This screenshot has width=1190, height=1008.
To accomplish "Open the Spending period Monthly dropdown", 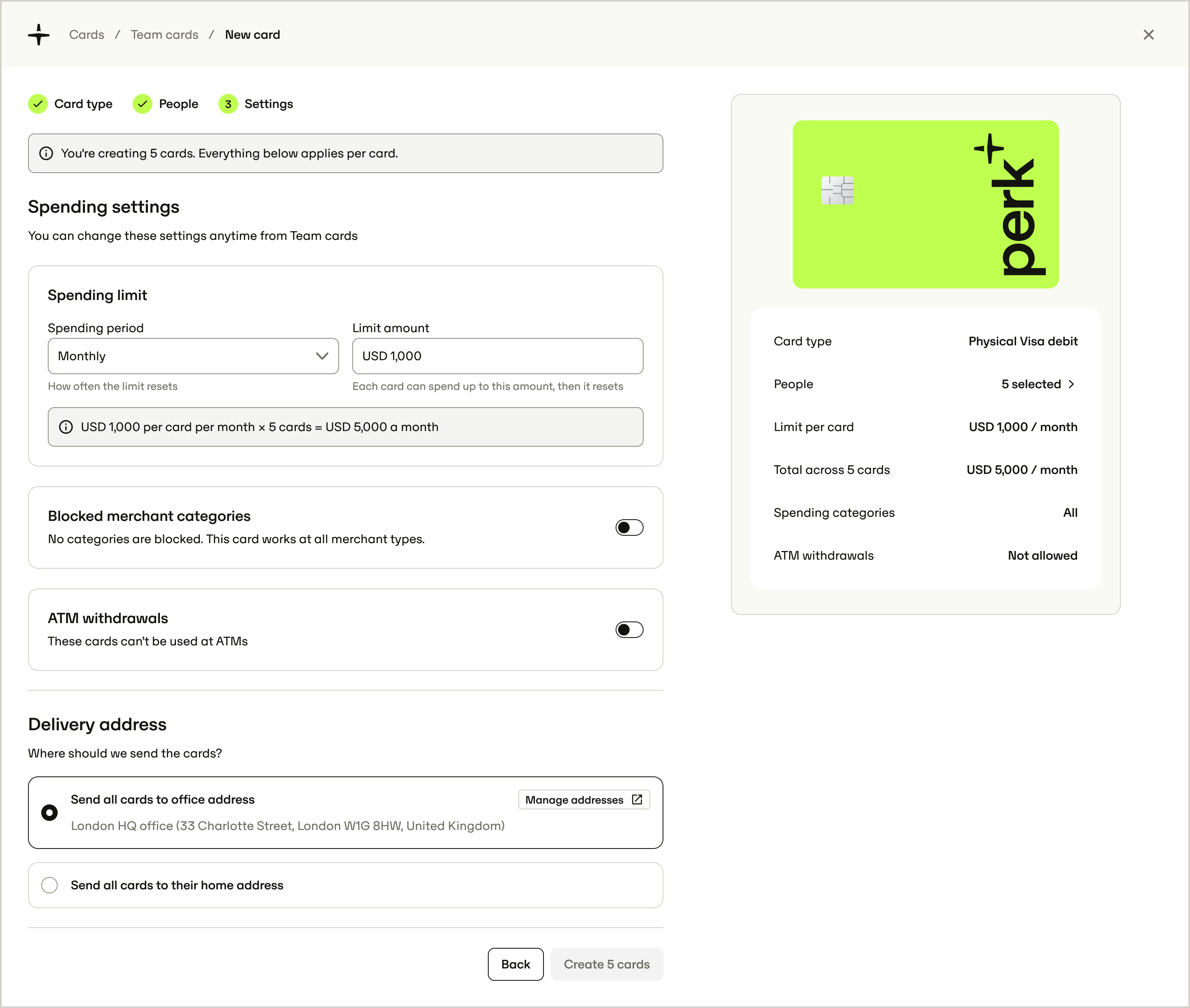I will pos(193,356).
